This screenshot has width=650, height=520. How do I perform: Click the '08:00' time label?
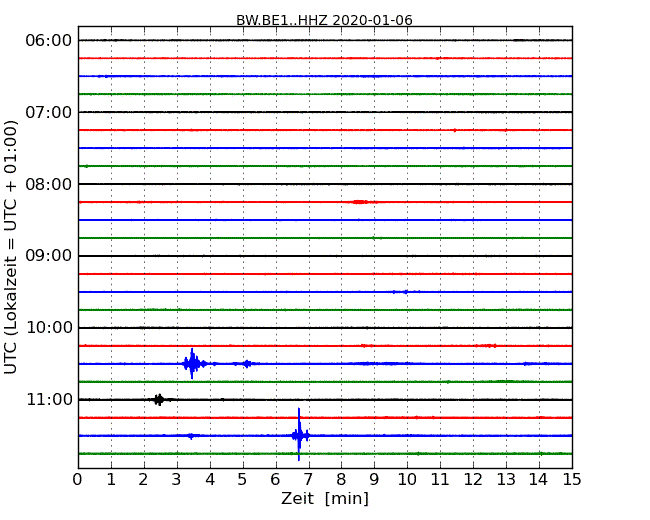click(49, 184)
